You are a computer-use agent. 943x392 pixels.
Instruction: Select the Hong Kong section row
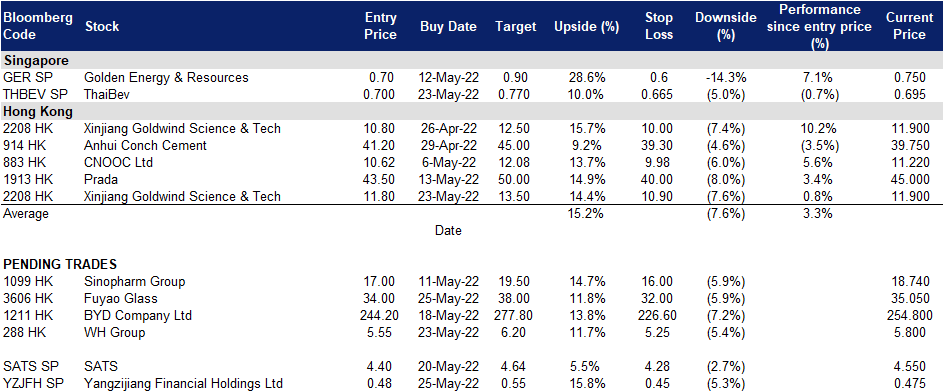point(472,111)
